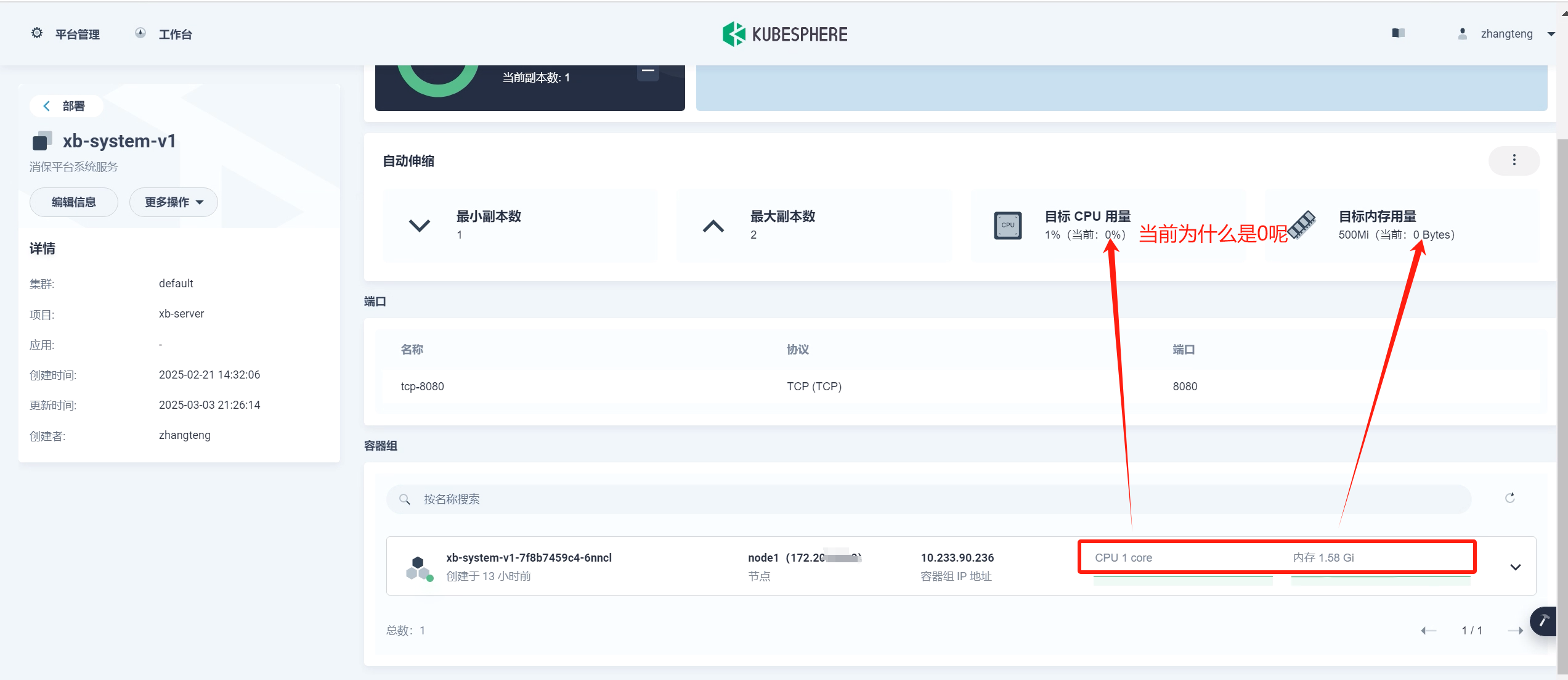Go to previous page of pods

tap(1428, 630)
